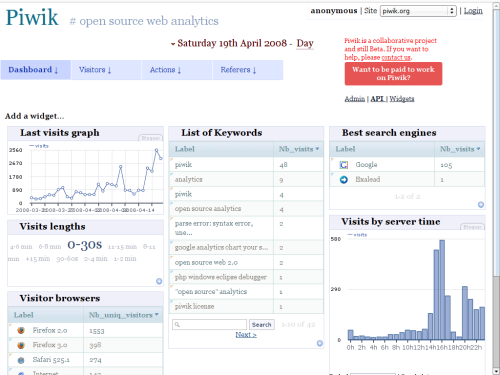Click the Firefox 3.0 browser icon
The height and width of the screenshot is (375, 500).
click(x=21, y=345)
